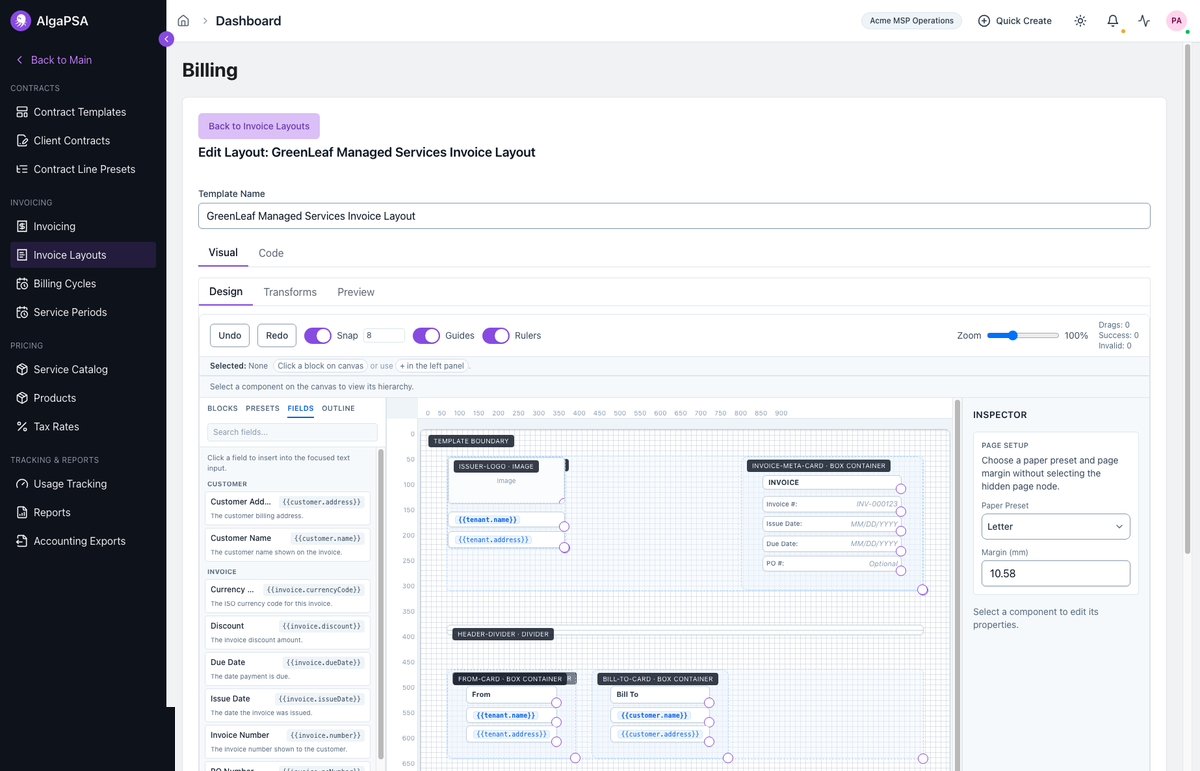Insert the Currency code field card
The height and width of the screenshot is (771, 1200).
point(287,596)
